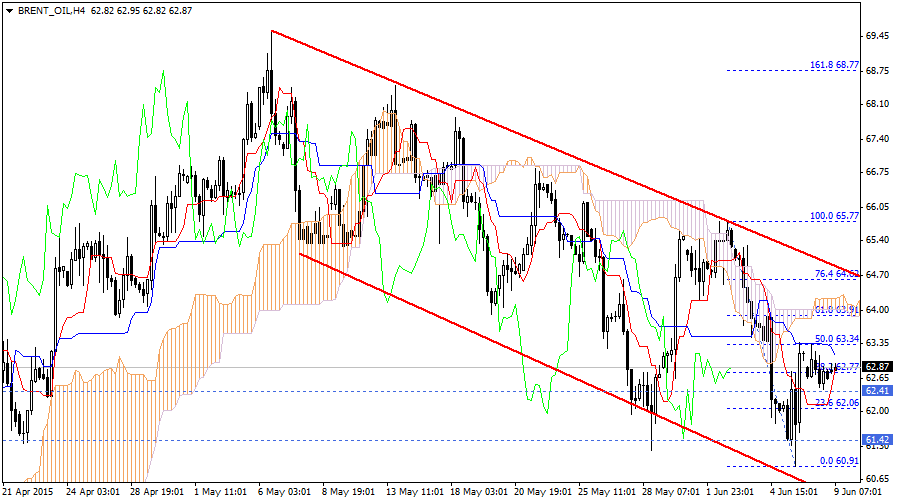Click the BRENT_OIL,H4 symbol title
Screen dimensions: 900x500
(x=52, y=10)
